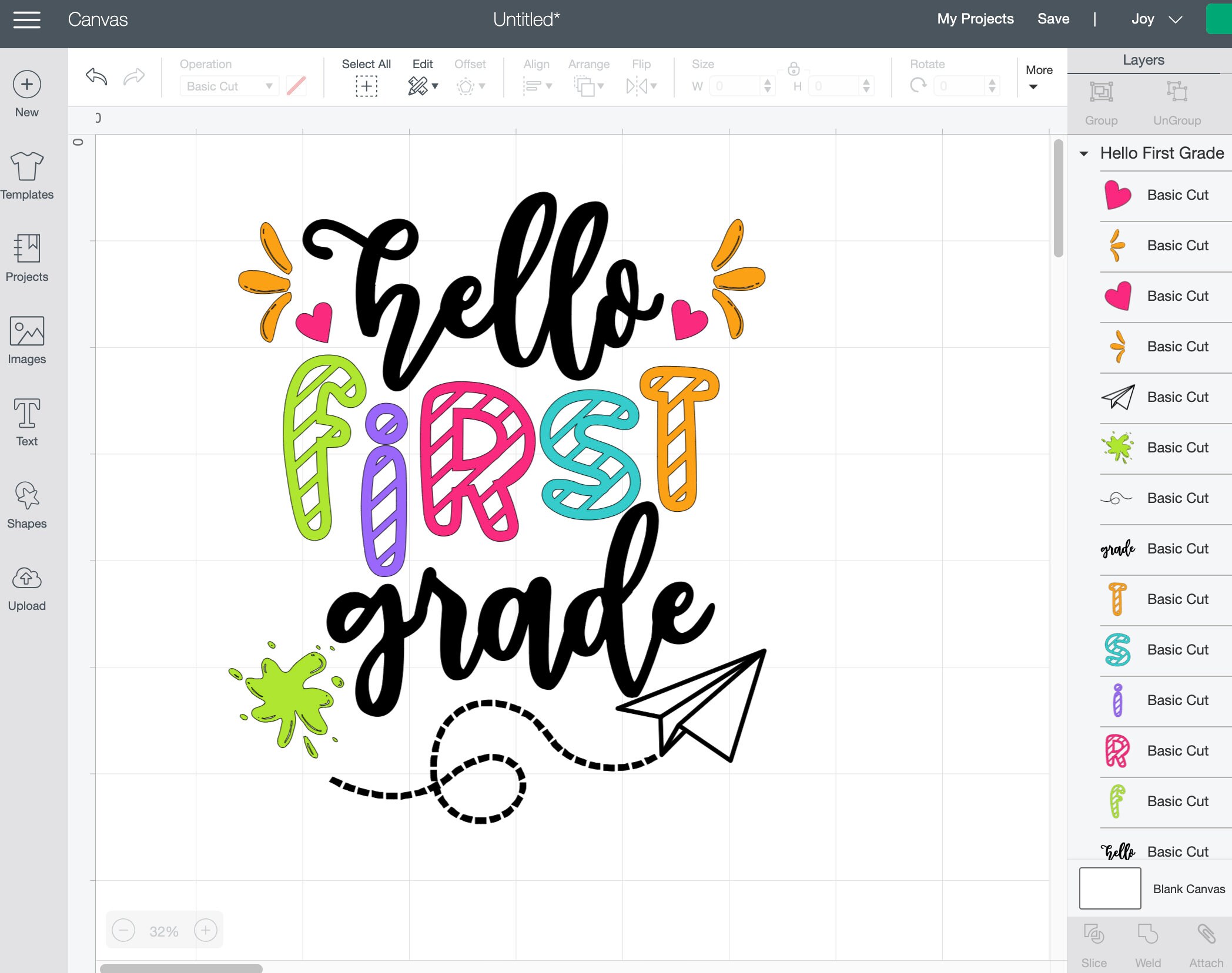Toggle the size lock aspect ratio

coord(795,69)
